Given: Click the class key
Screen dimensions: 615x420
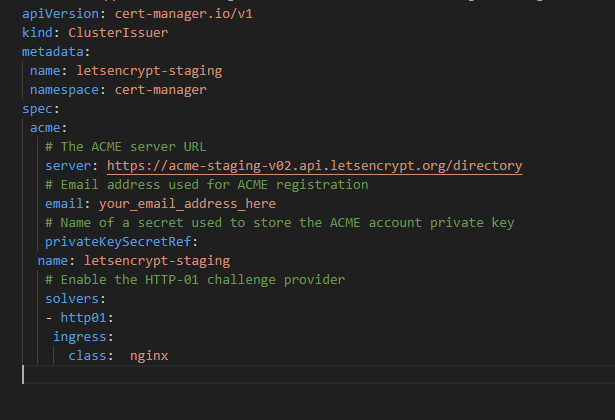Looking at the screenshot, I should click(87, 356).
